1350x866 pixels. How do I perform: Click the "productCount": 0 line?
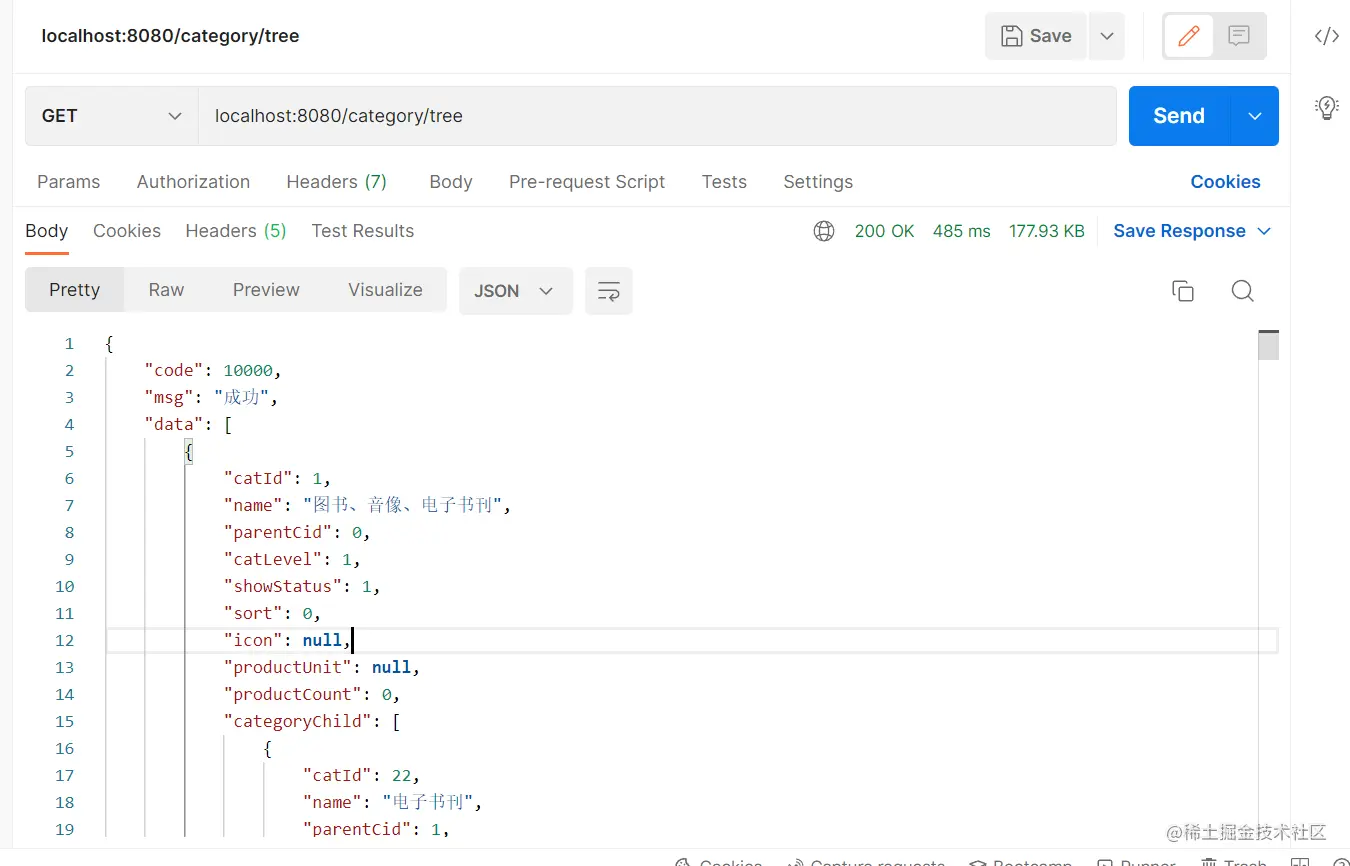point(312,695)
